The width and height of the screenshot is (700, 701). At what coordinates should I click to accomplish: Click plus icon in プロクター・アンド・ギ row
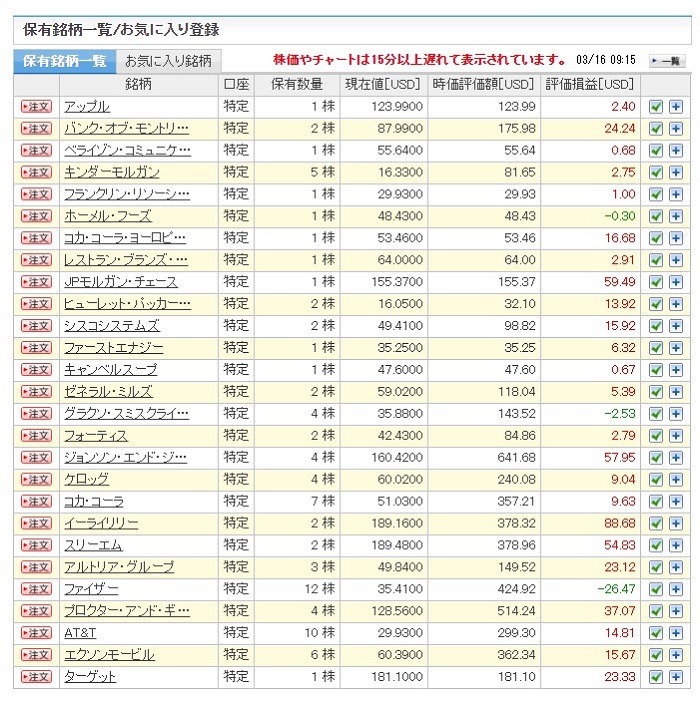coord(676,611)
